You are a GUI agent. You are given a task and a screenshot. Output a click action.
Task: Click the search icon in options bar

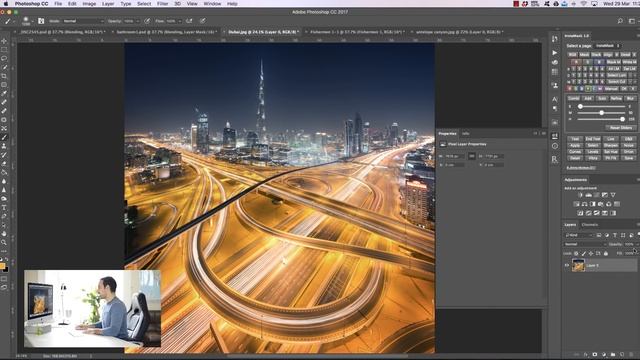(x=620, y=21)
